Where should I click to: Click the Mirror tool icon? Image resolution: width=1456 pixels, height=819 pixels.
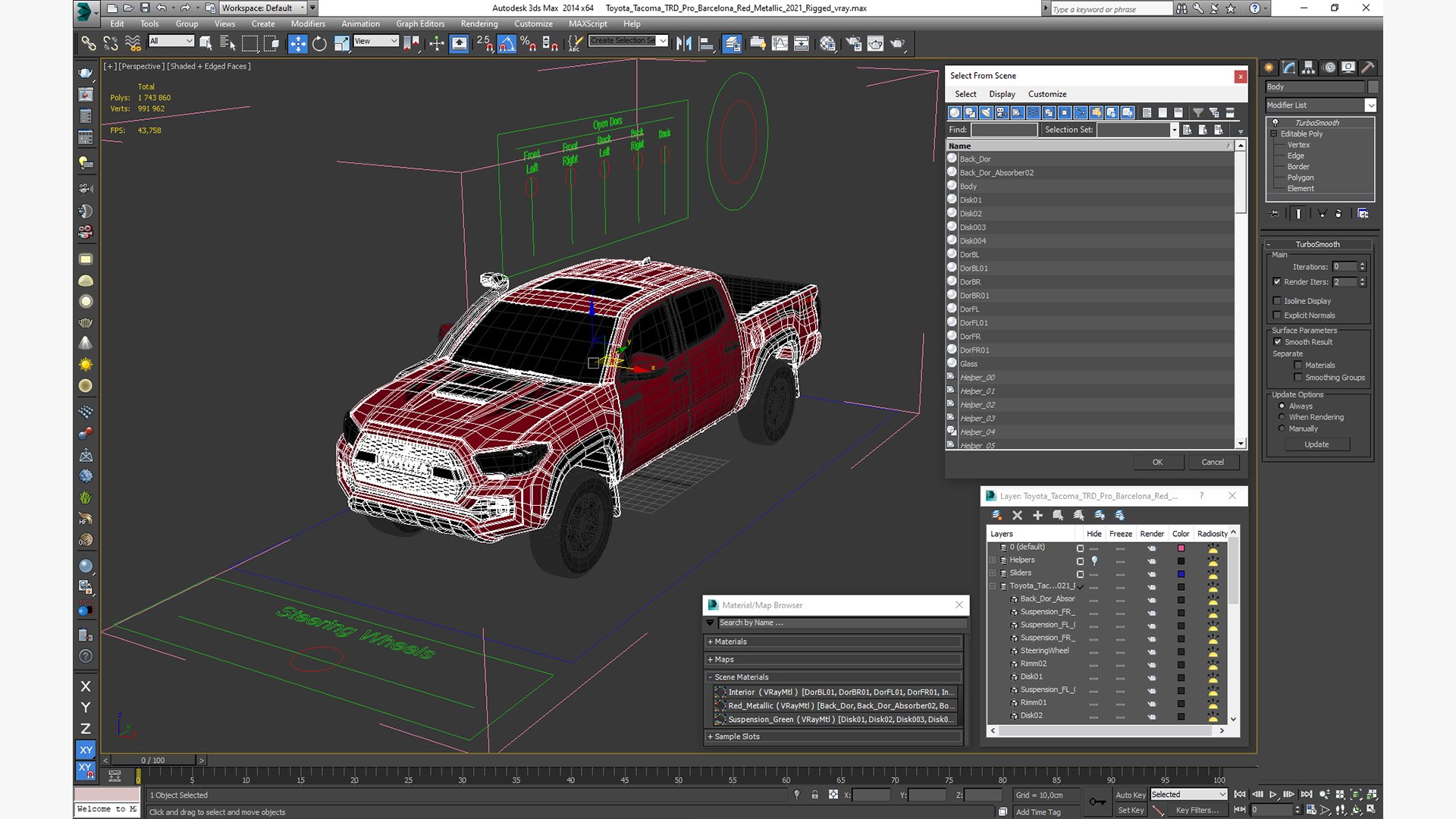[x=683, y=43]
